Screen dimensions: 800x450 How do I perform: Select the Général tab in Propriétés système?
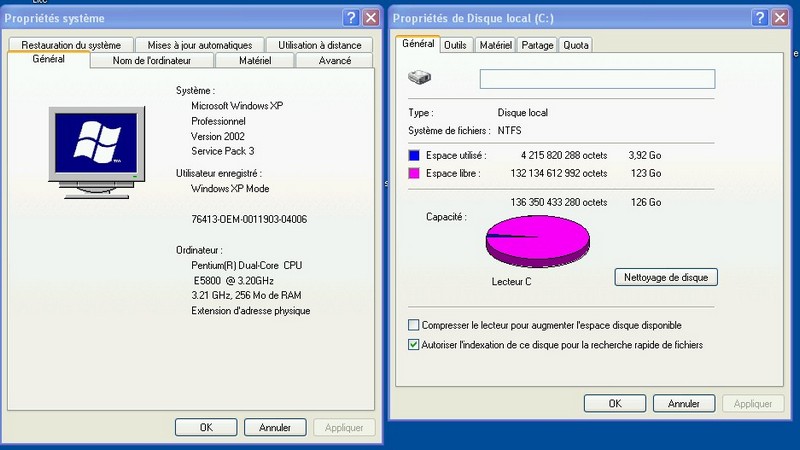[x=48, y=59]
